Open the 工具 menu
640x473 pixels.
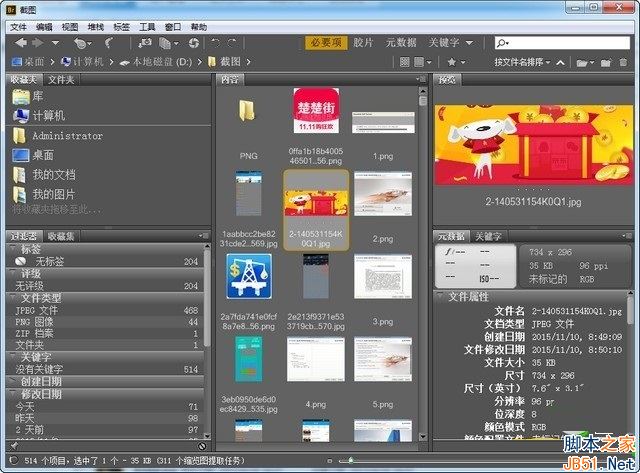pyautogui.click(x=147, y=27)
